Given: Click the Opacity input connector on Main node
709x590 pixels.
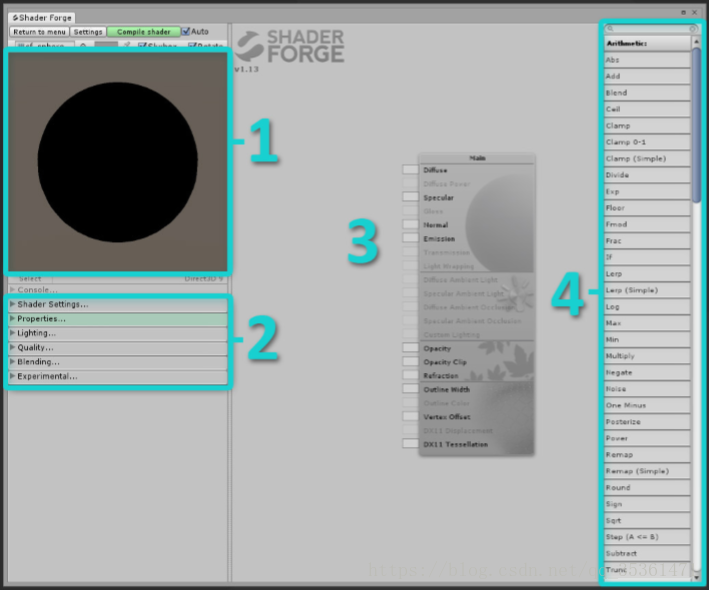Looking at the screenshot, I should (410, 348).
